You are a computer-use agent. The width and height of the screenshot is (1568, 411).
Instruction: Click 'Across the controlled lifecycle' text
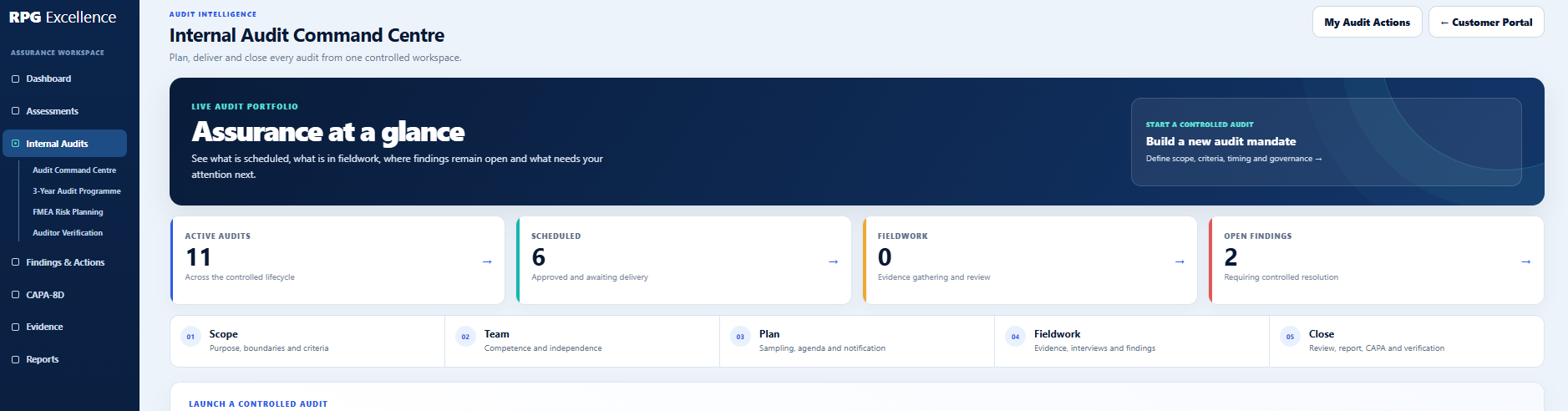pyautogui.click(x=240, y=277)
